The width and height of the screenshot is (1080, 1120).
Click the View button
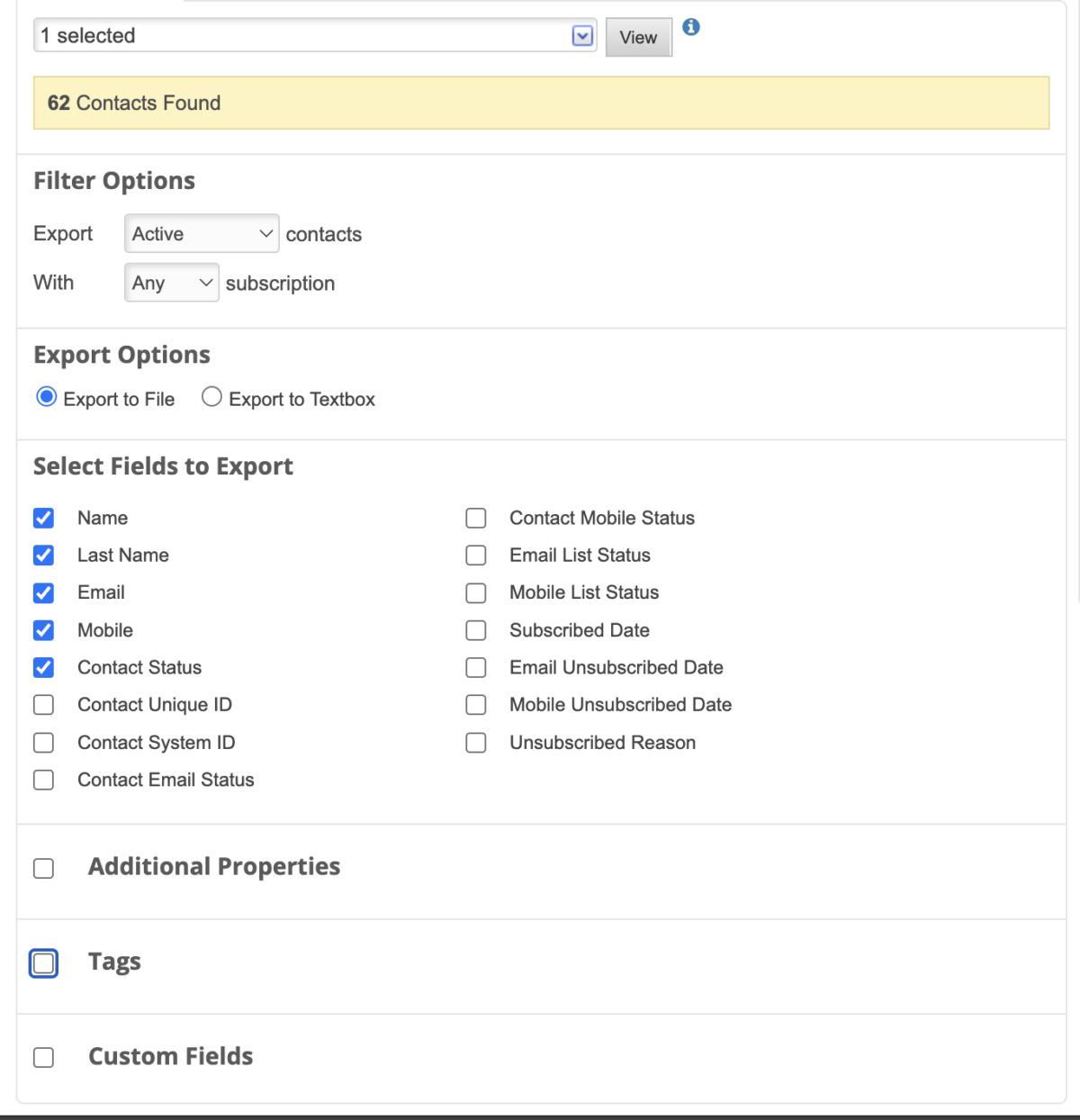click(638, 37)
